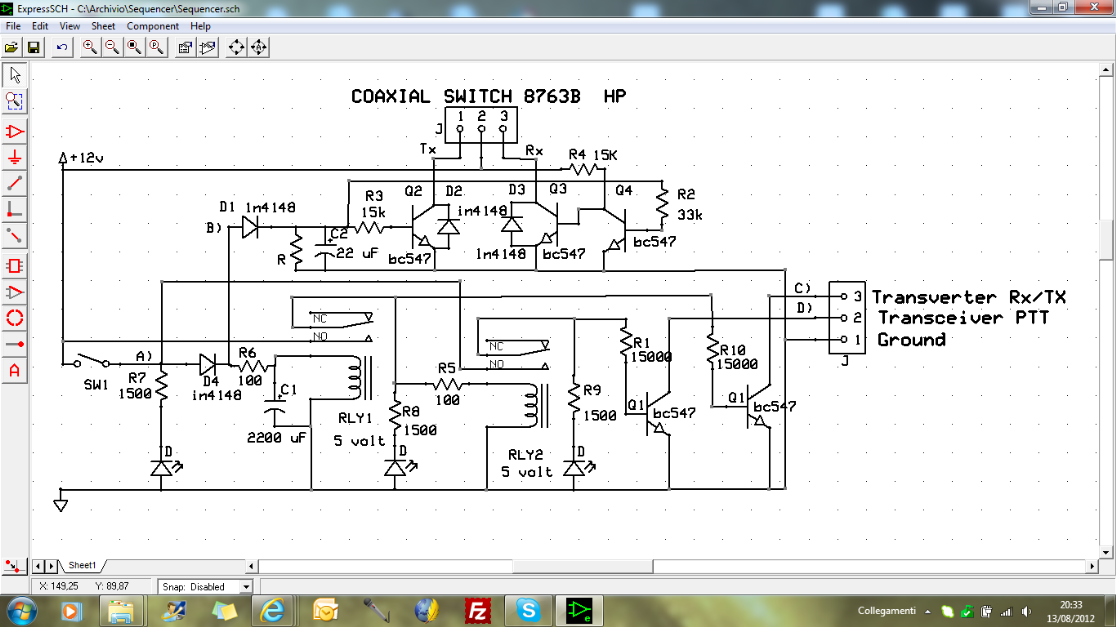The width and height of the screenshot is (1116, 627).
Task: Click the horizontal scrollbar left arrow
Action: [x=251, y=567]
